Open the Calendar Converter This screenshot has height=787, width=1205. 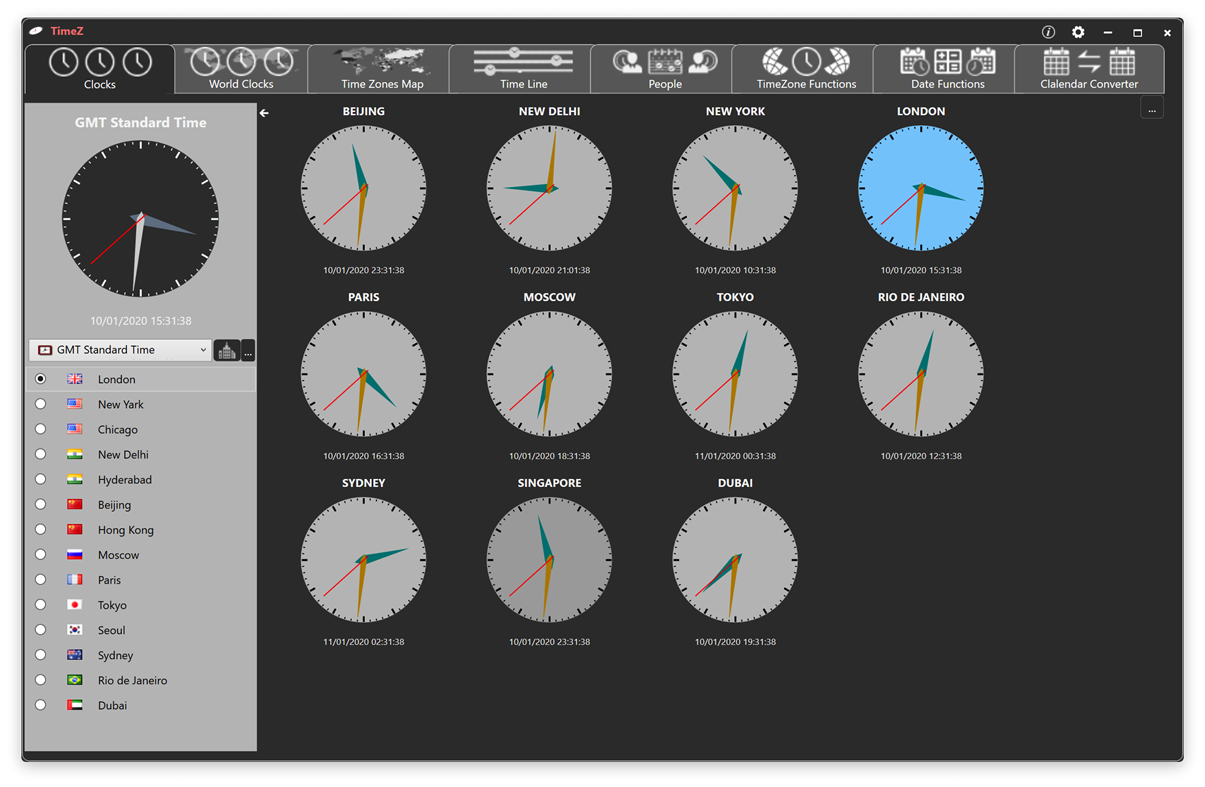click(x=1089, y=68)
